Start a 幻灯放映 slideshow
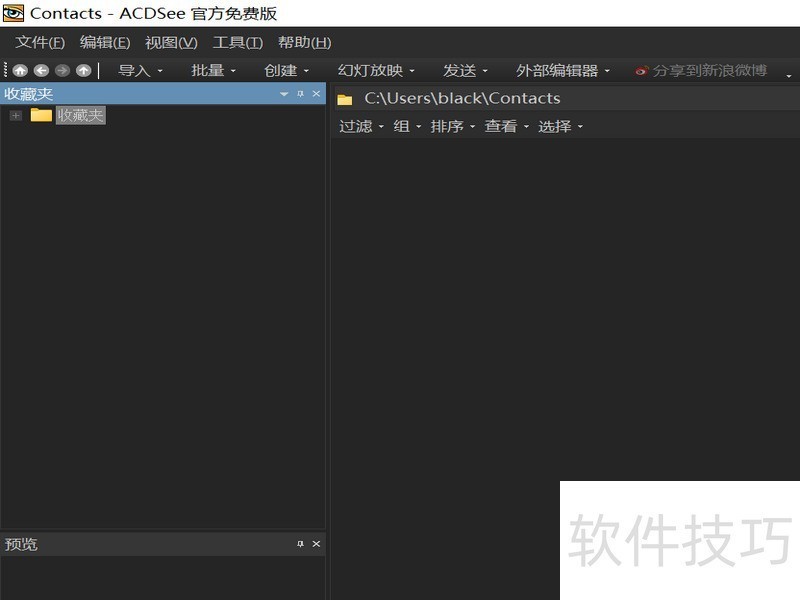The height and width of the screenshot is (600, 800). tap(369, 71)
